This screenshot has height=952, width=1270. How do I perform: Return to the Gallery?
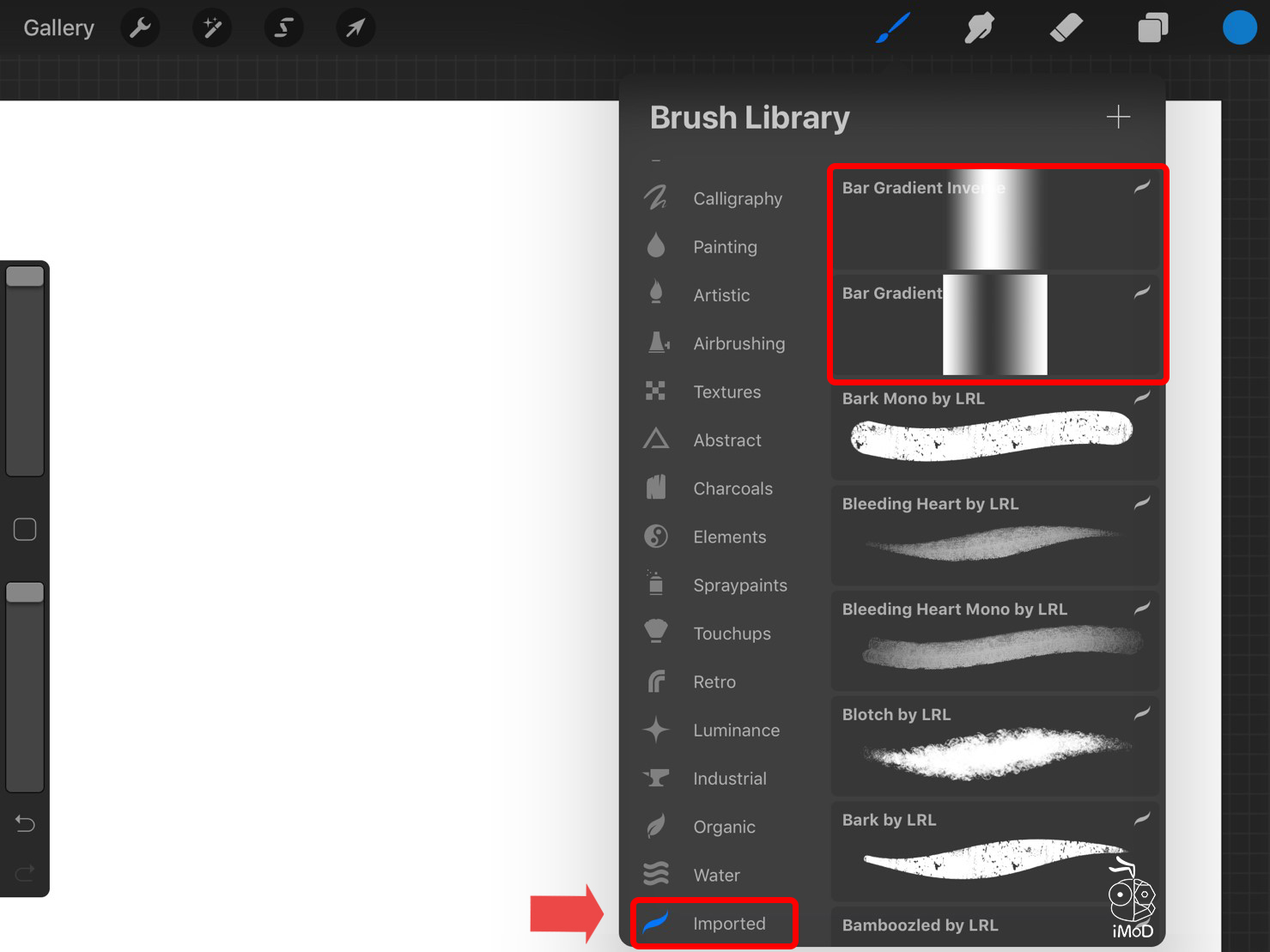click(58, 28)
